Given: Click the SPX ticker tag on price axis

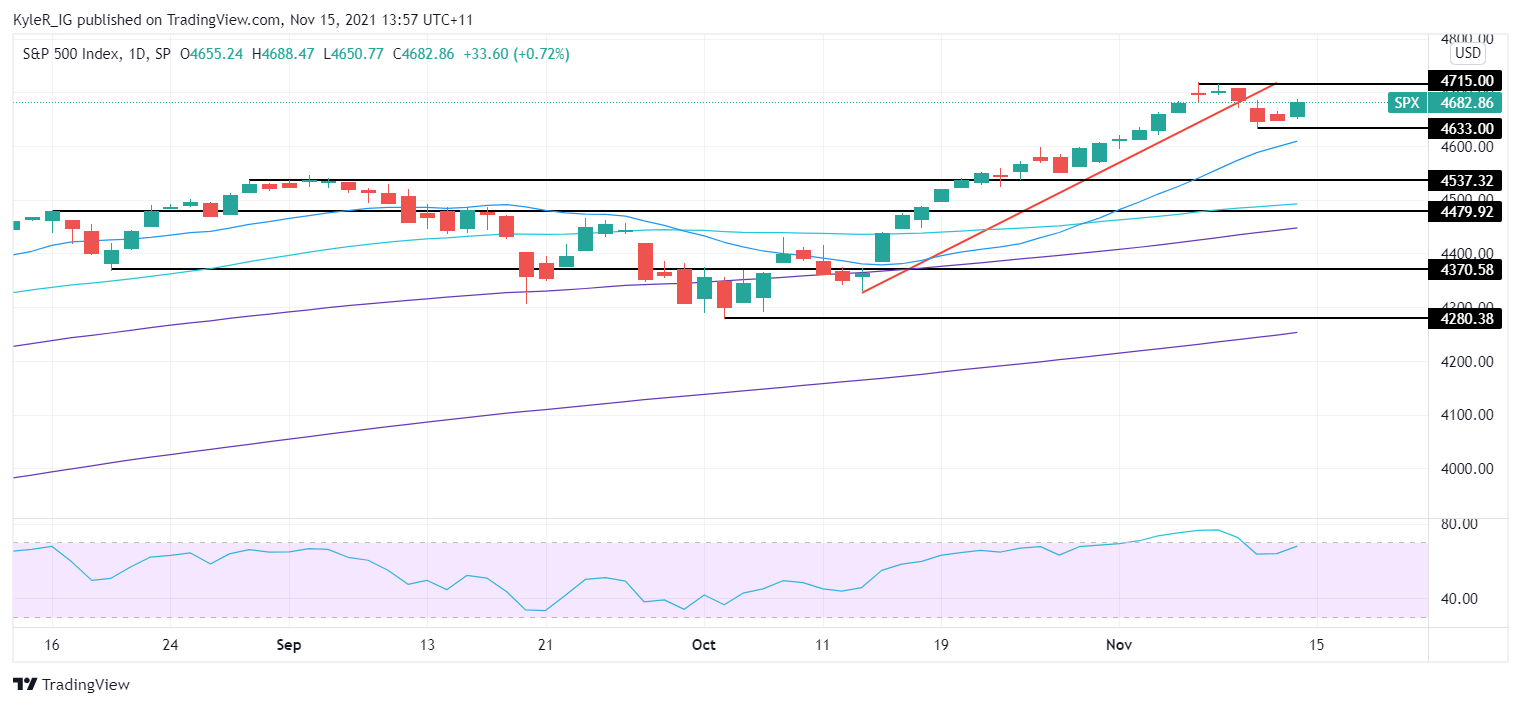Looking at the screenshot, I should [x=1406, y=103].
